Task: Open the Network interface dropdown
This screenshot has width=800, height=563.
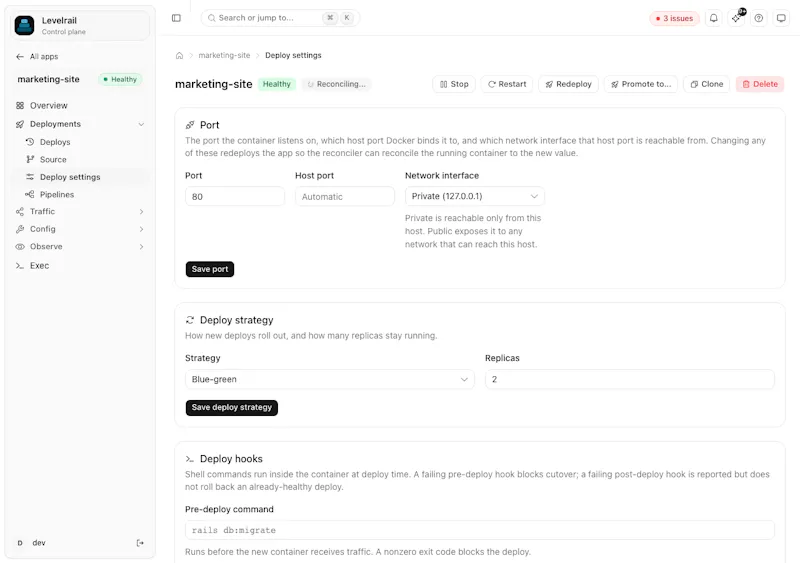Action: pos(474,197)
